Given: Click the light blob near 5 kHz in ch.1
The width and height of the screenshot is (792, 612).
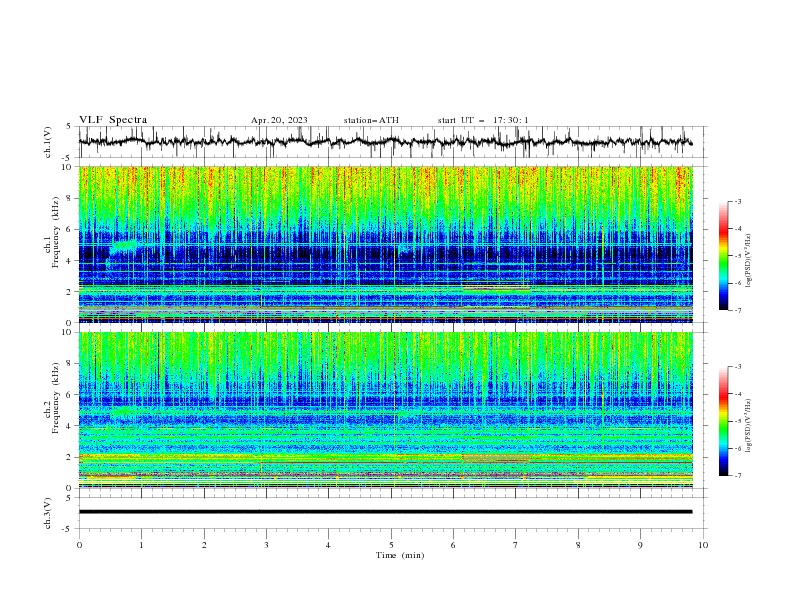Looking at the screenshot, I should point(123,246).
